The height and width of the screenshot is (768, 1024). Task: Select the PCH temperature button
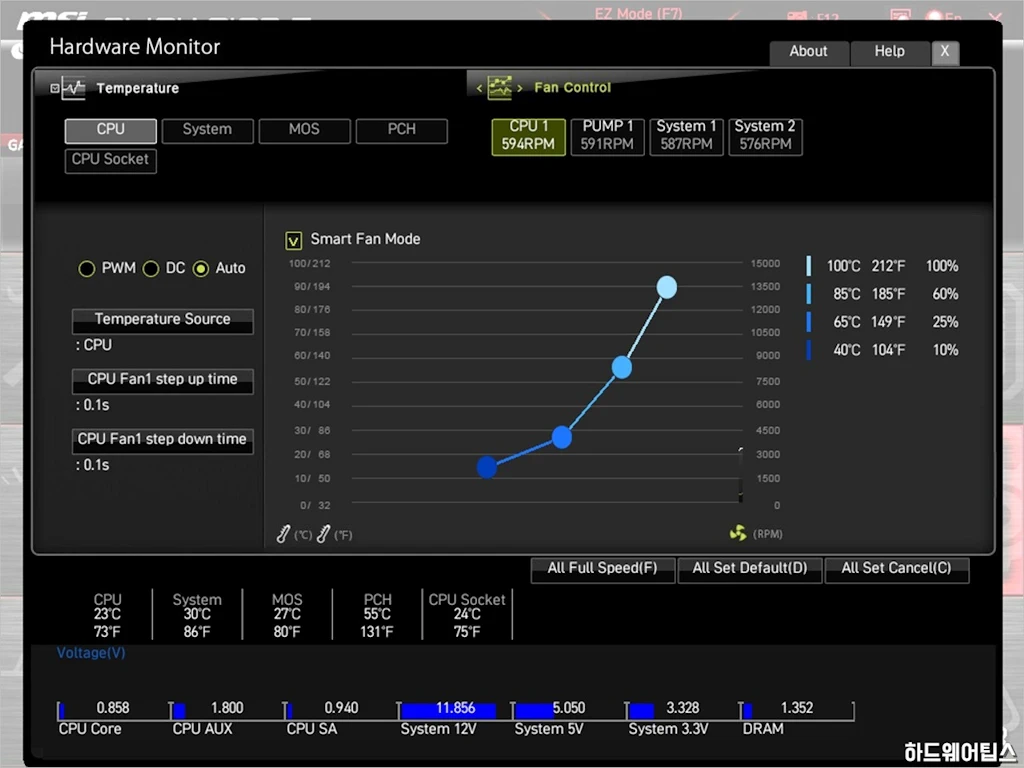click(402, 130)
